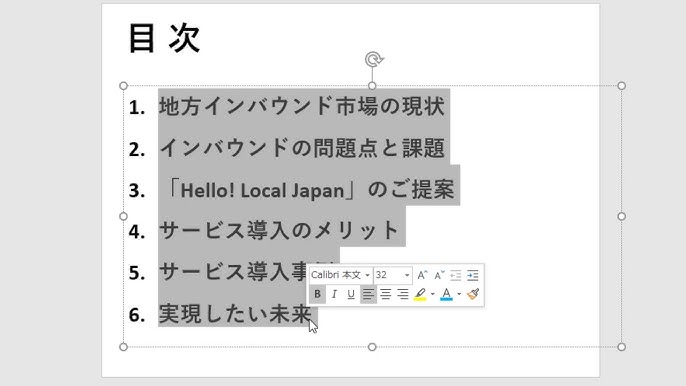Viewport: 686px width, 386px height.
Task: Click the top-left resize handle of text box
Action: (x=123, y=86)
